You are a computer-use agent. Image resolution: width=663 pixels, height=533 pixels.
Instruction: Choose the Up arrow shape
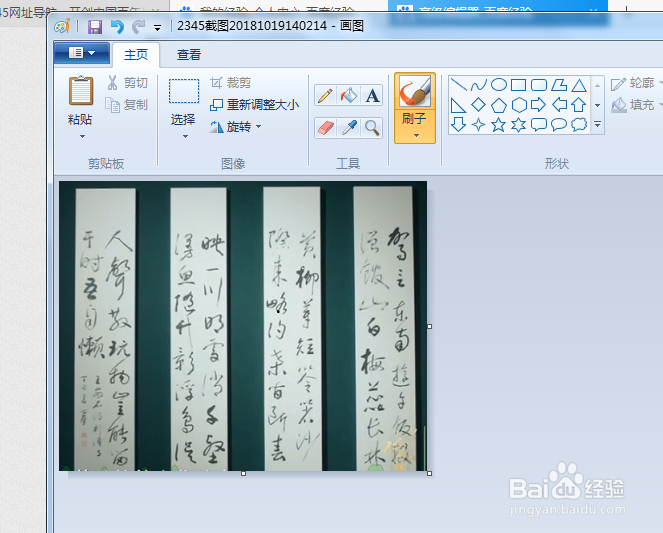pos(579,105)
